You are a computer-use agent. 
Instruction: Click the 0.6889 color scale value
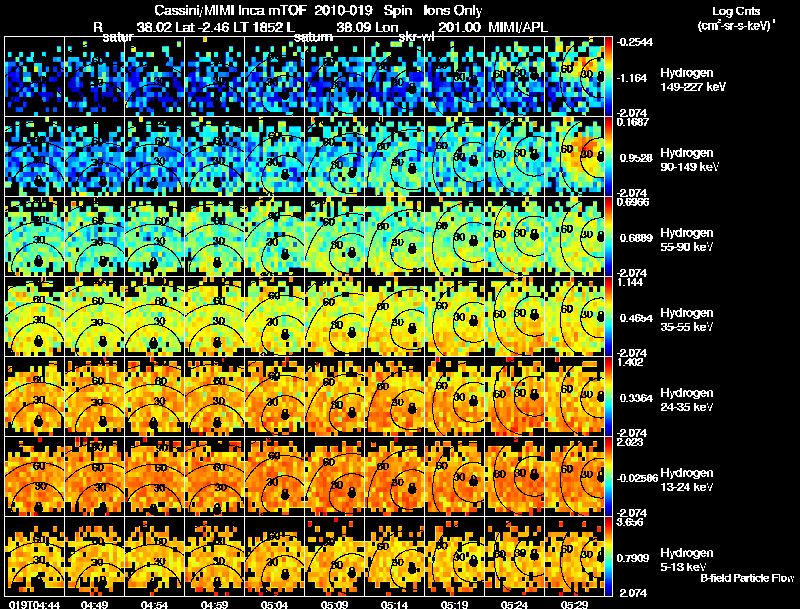(636, 238)
